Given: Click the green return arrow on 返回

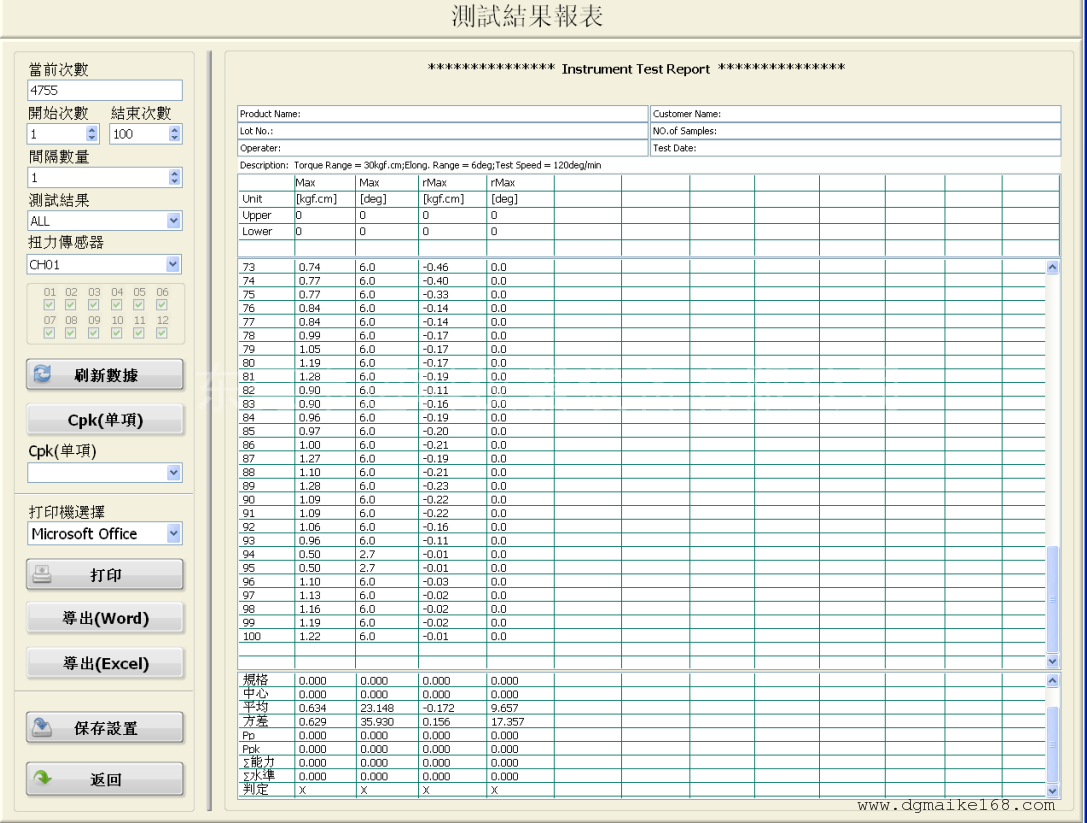Looking at the screenshot, I should 41,779.
